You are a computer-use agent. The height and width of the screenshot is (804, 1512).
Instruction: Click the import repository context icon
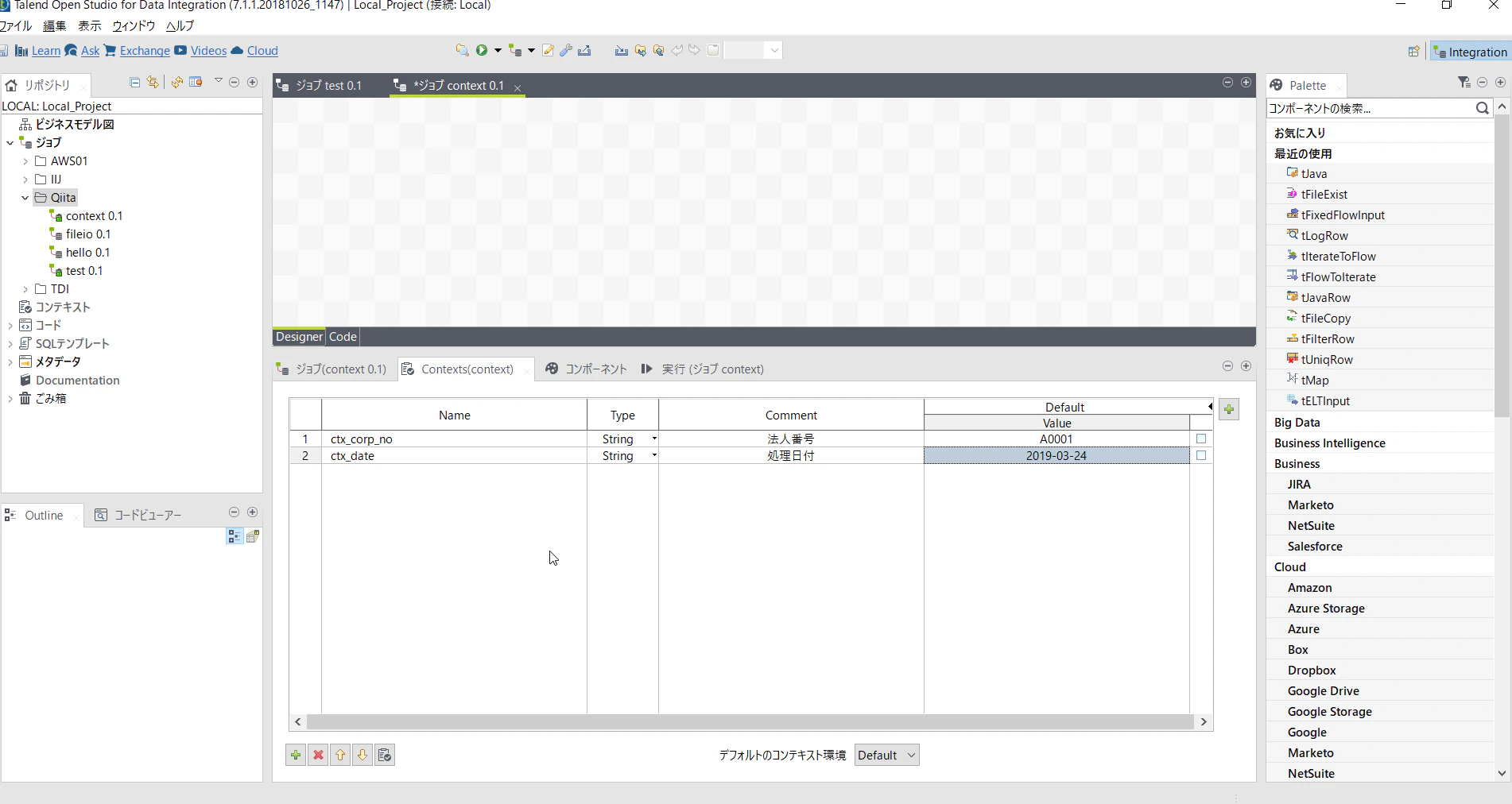coord(385,755)
